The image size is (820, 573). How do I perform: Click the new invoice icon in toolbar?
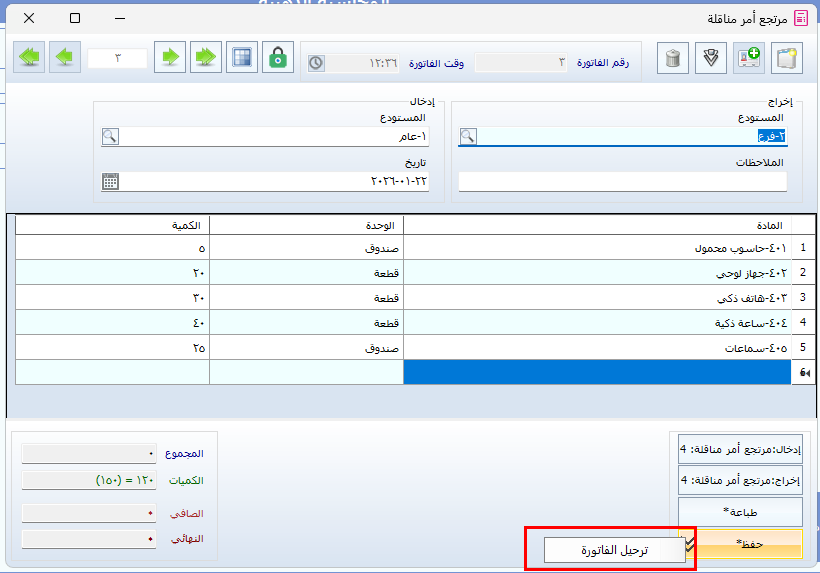[789, 58]
